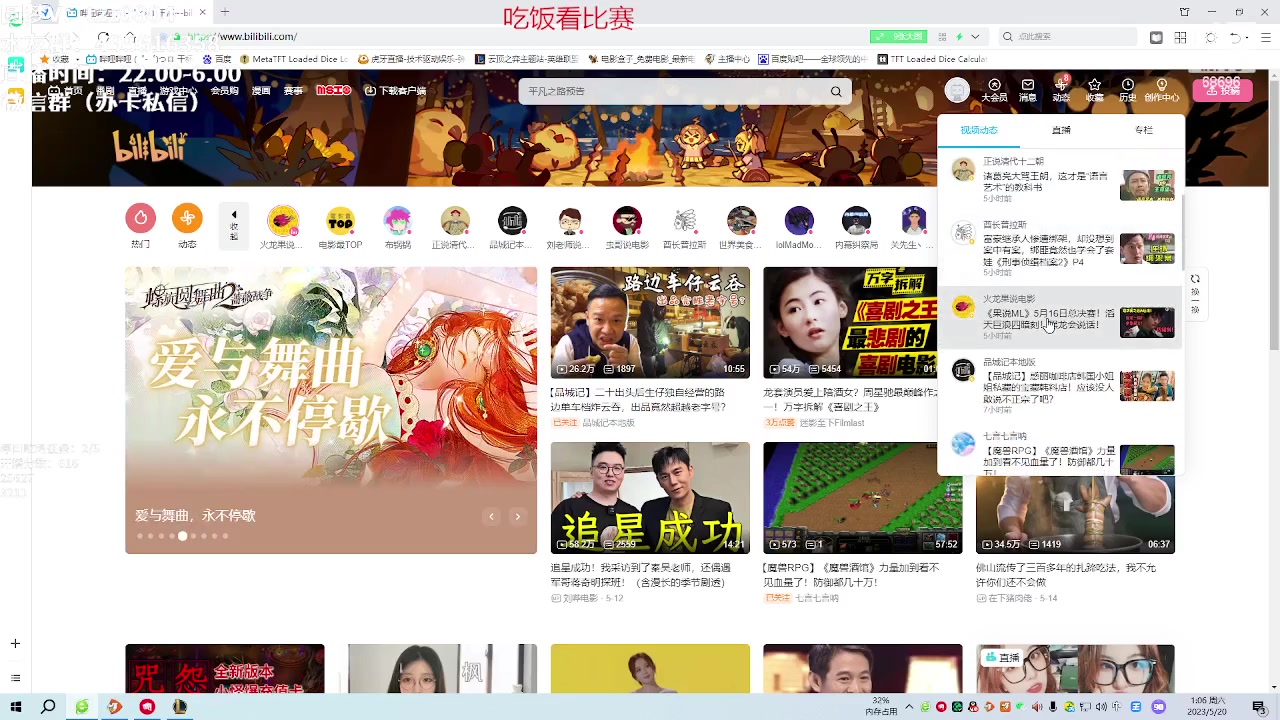Open the 七言七言呐 feed entry
Image resolution: width=1280 pixels, height=720 pixels.
pyautogui.click(x=1060, y=450)
